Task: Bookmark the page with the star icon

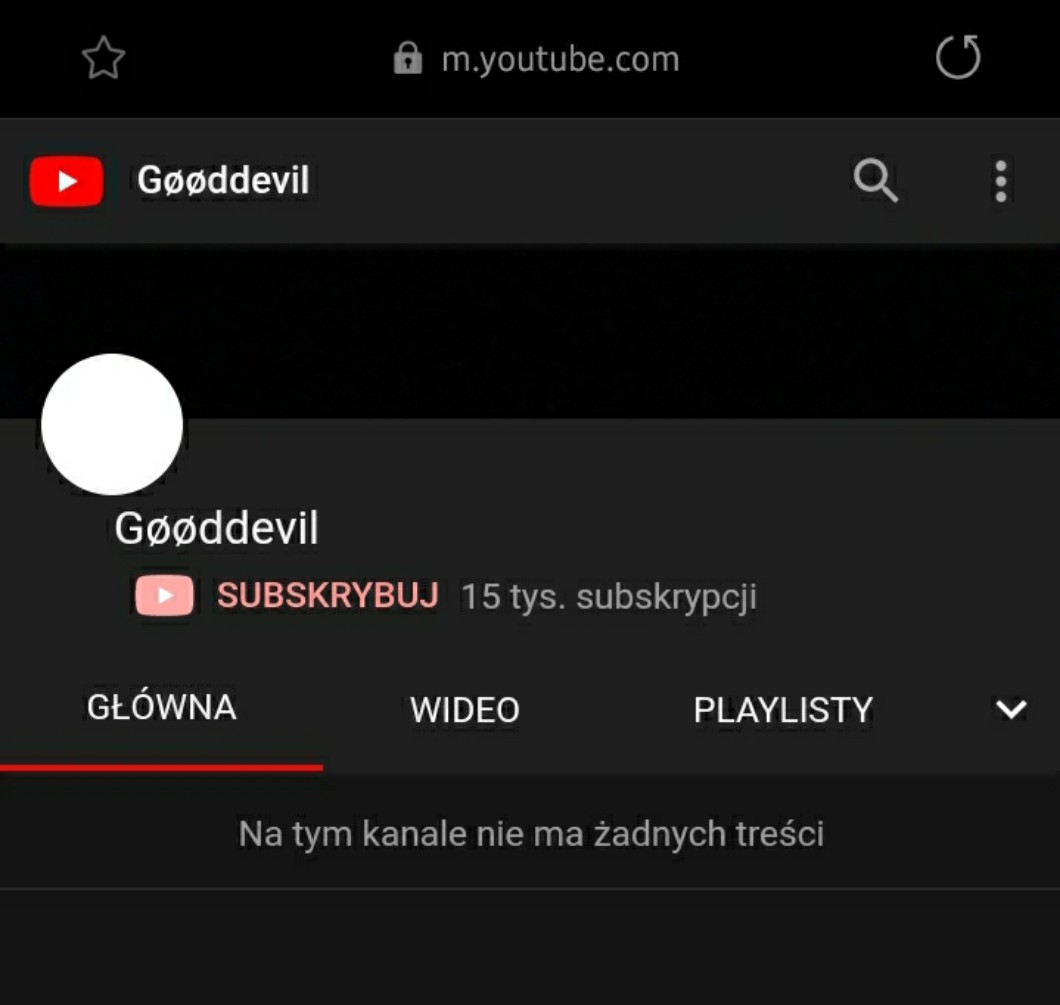Action: point(103,58)
